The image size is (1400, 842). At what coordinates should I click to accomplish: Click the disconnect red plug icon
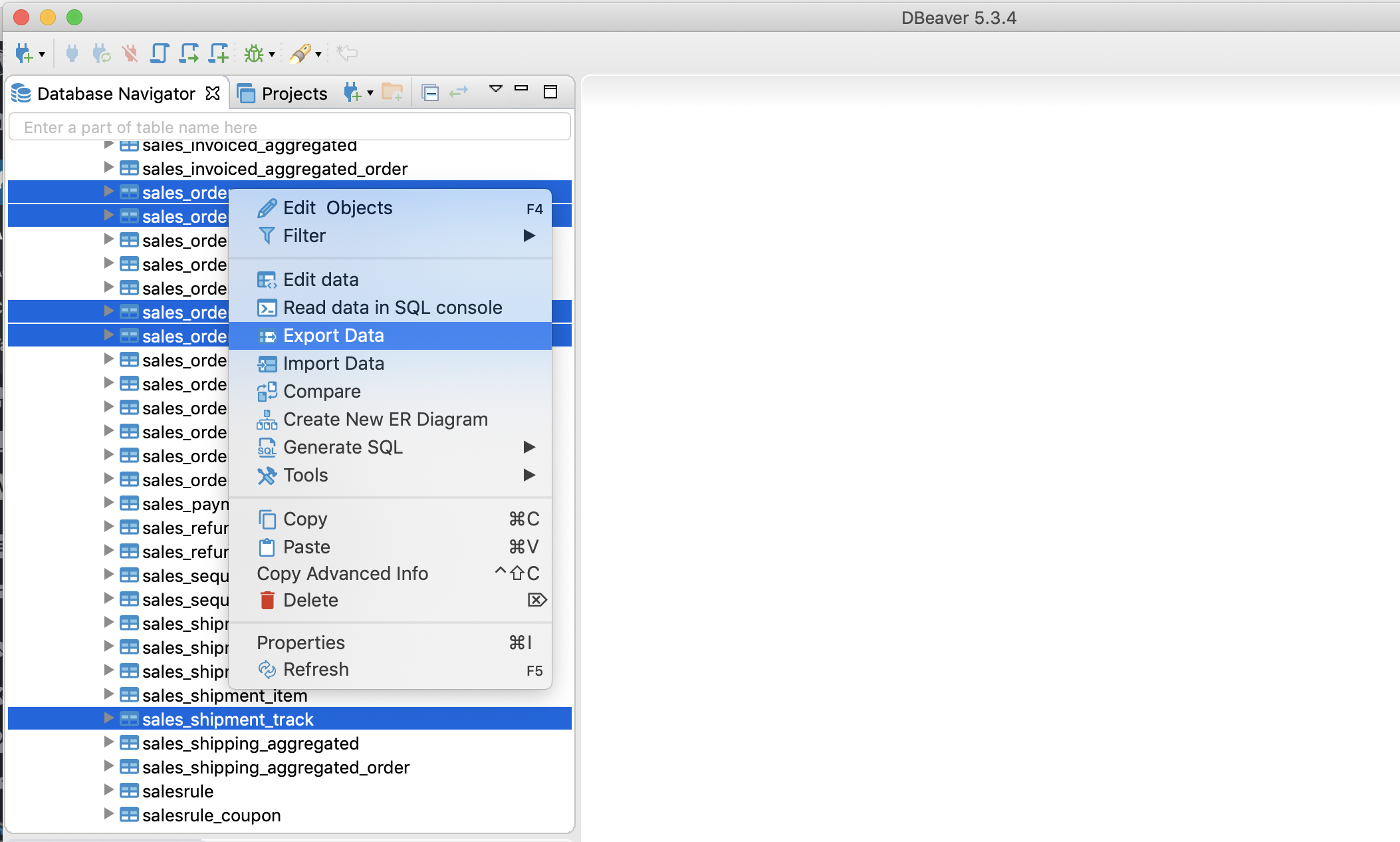pyautogui.click(x=130, y=53)
